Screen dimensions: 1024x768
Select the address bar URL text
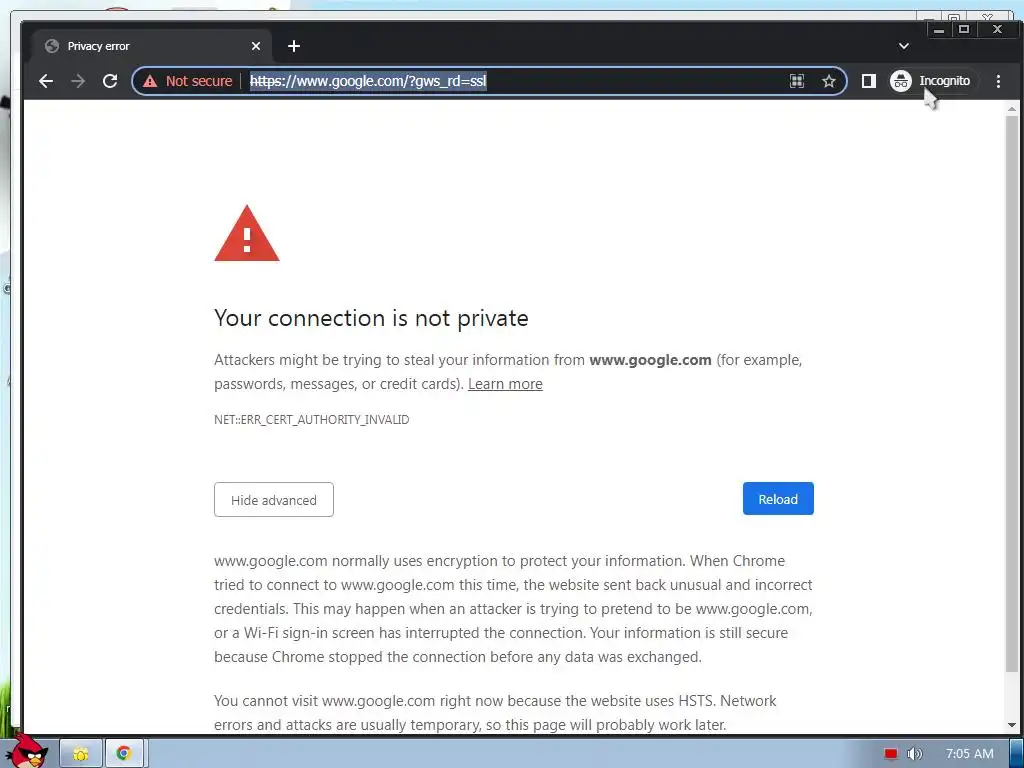pyautogui.click(x=368, y=81)
